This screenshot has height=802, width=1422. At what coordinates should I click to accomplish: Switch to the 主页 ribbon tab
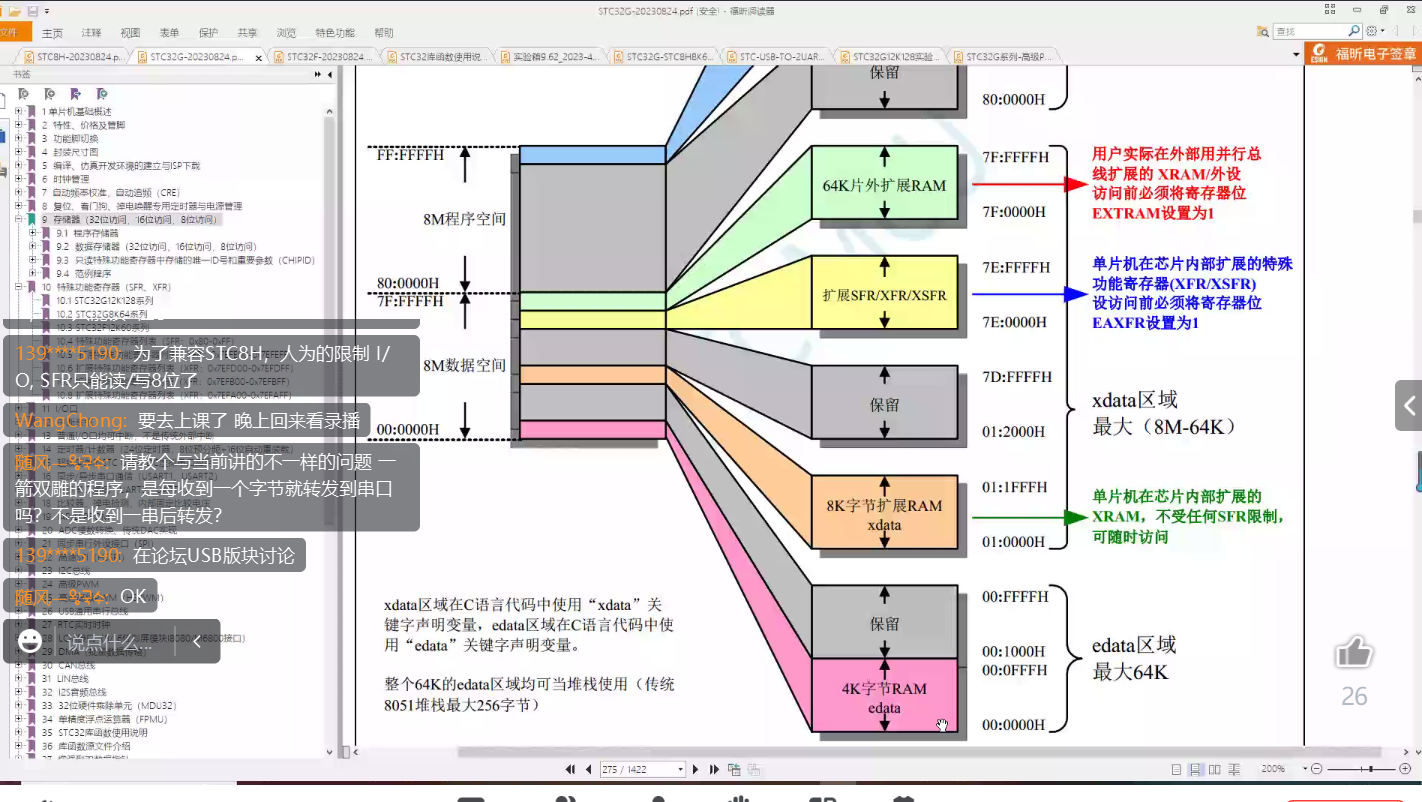tap(52, 32)
